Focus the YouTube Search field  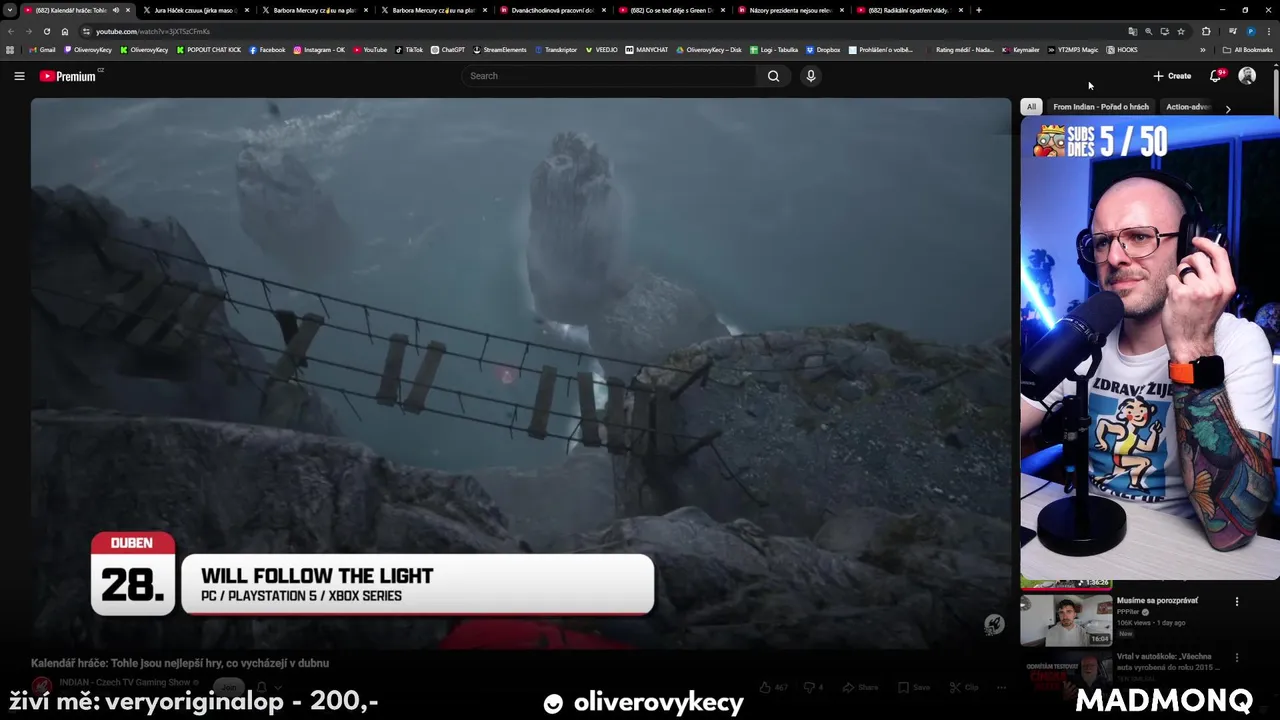pyautogui.click(x=610, y=76)
